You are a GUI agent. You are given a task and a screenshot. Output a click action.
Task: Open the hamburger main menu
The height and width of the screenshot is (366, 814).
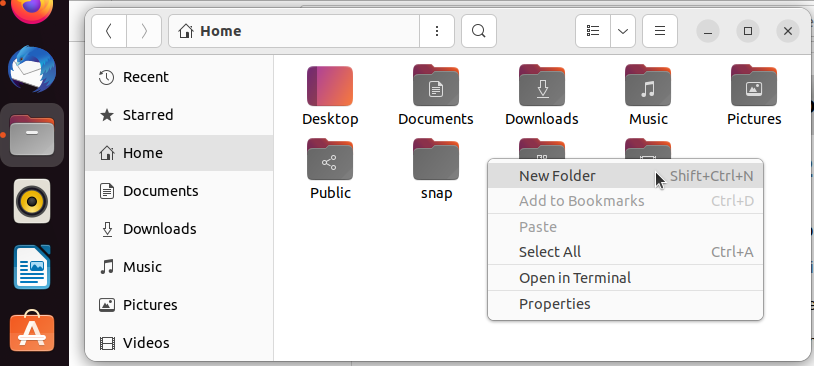659,31
